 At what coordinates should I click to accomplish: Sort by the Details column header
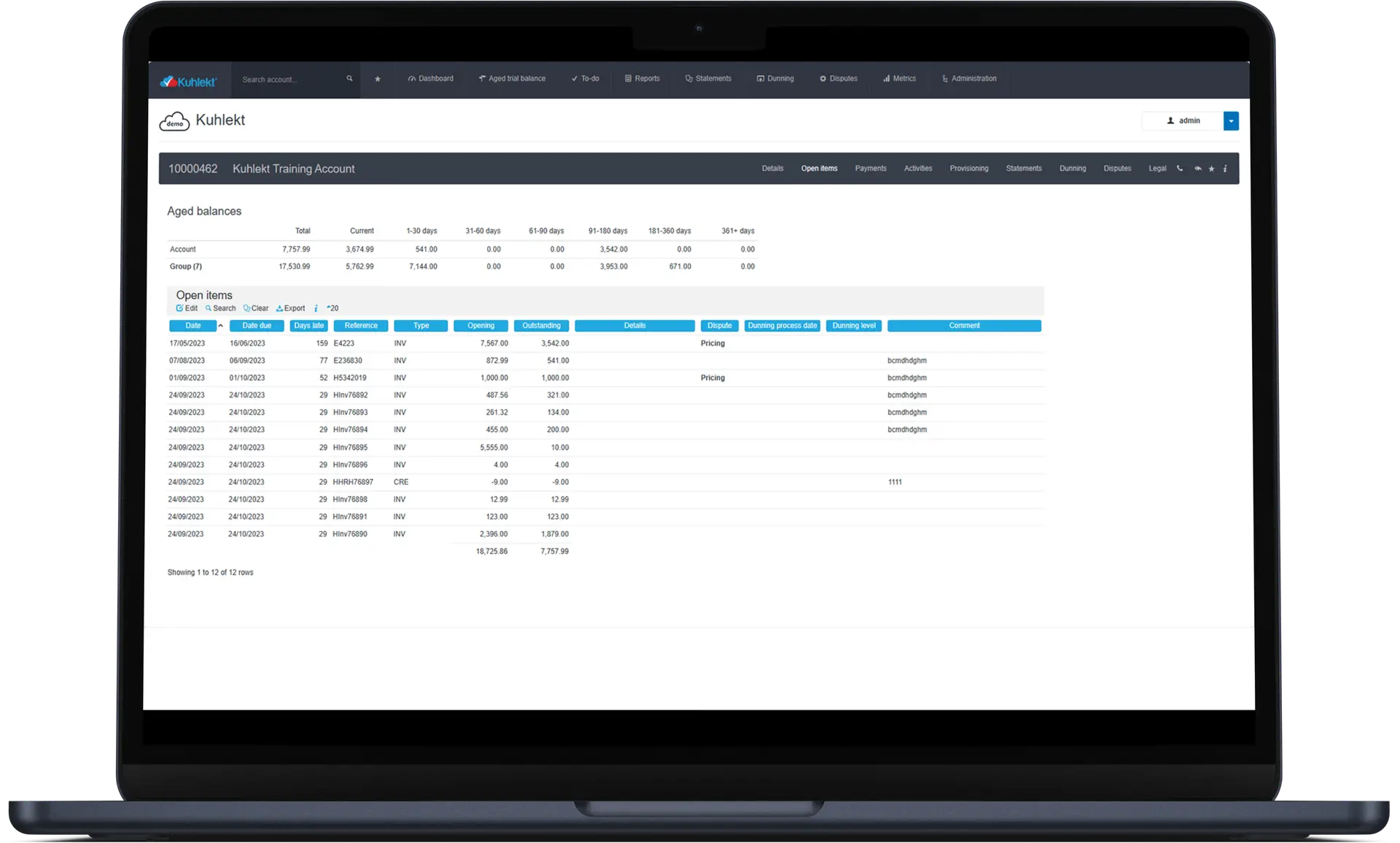634,326
